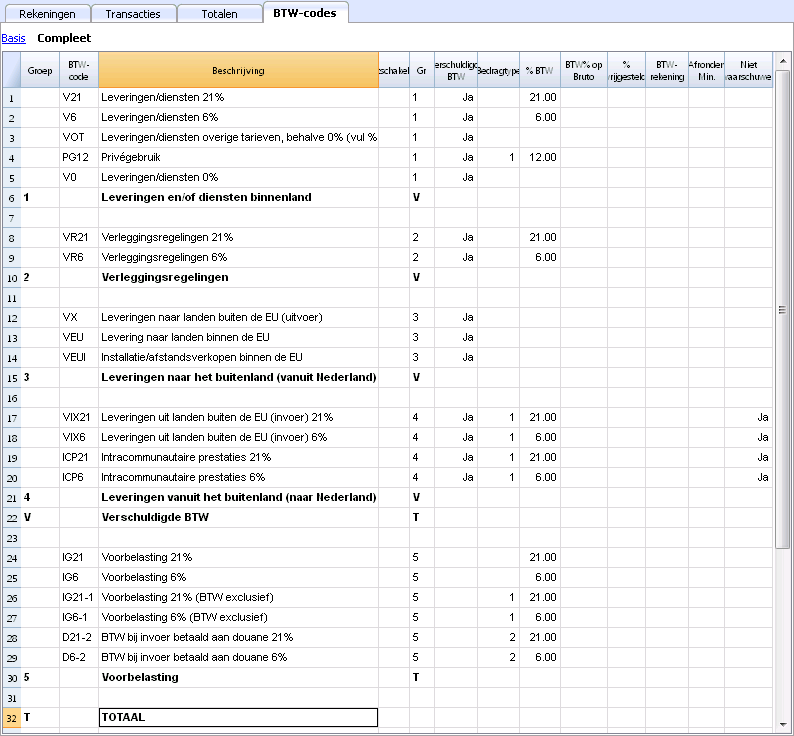
Task: Click the BTW% op Bruto header
Action: coord(583,70)
